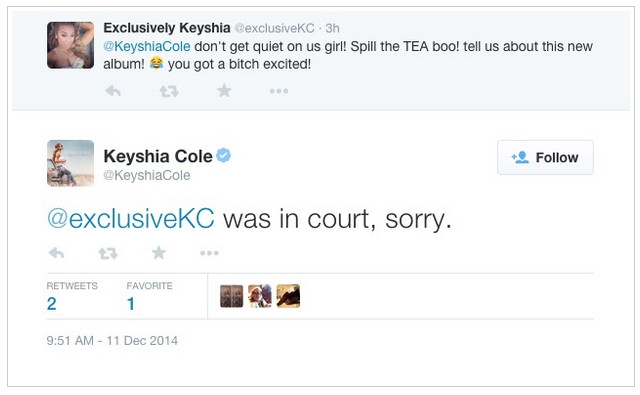
Task: Open the @exclusiveKC mention in main tweet
Action: tap(131, 219)
